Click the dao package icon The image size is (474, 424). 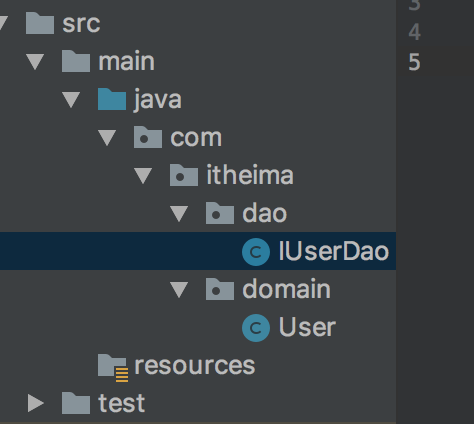pos(220,213)
